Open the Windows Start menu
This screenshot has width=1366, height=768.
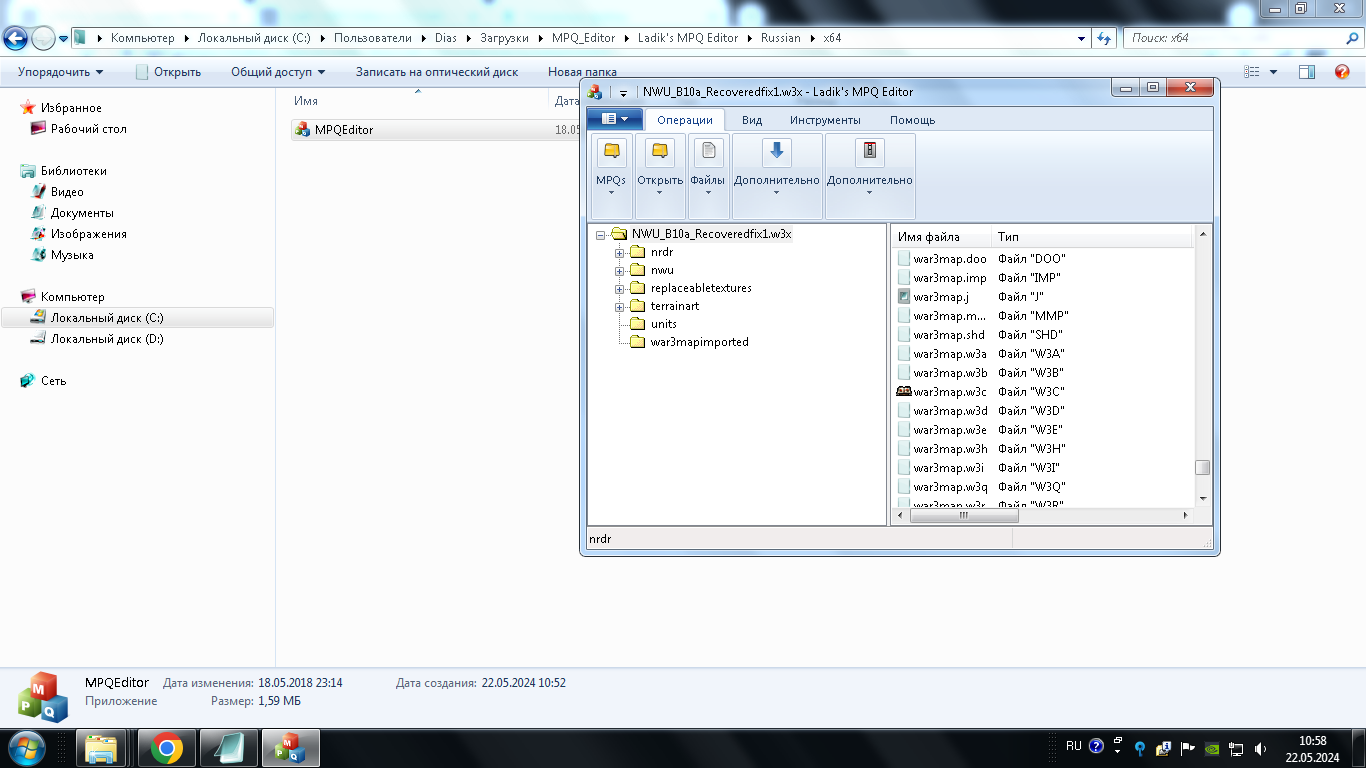pos(25,747)
